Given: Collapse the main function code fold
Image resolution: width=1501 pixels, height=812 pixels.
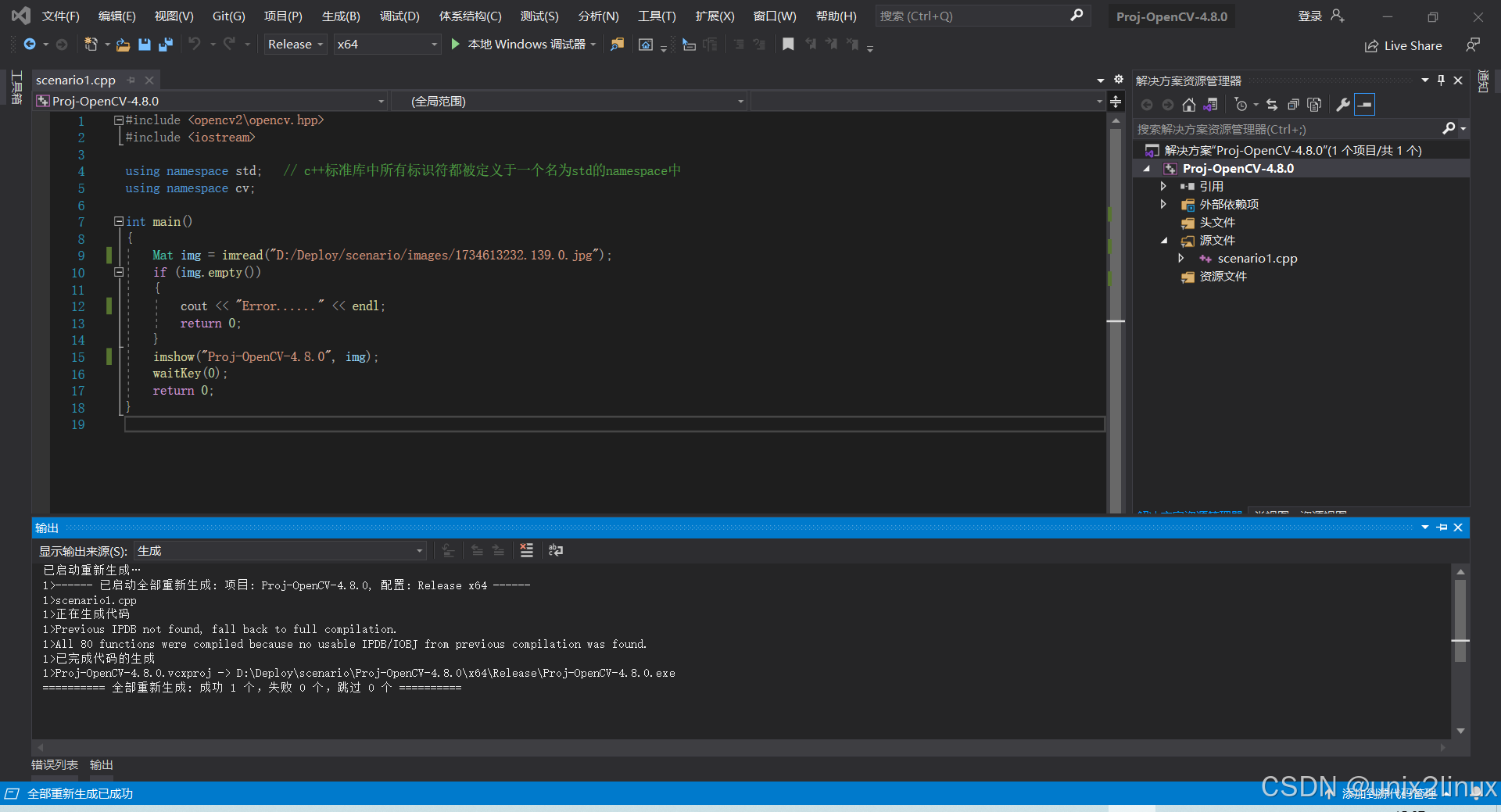Looking at the screenshot, I should pos(119,221).
